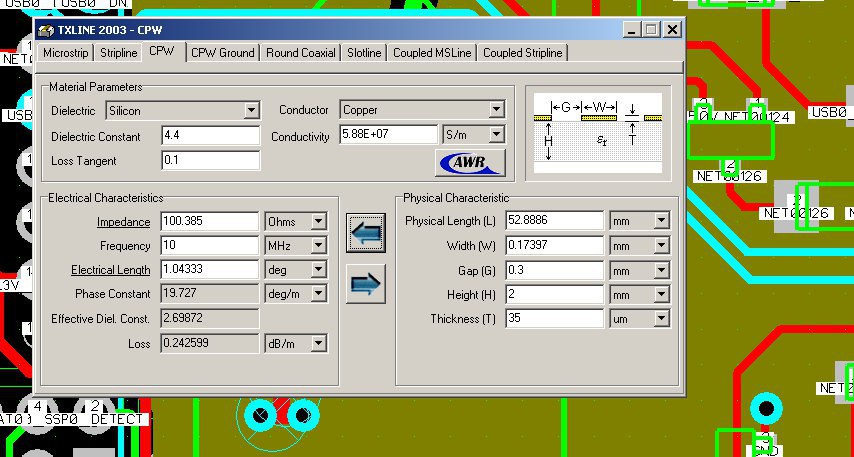
Task: Select the CPW tab
Action: pos(162,51)
